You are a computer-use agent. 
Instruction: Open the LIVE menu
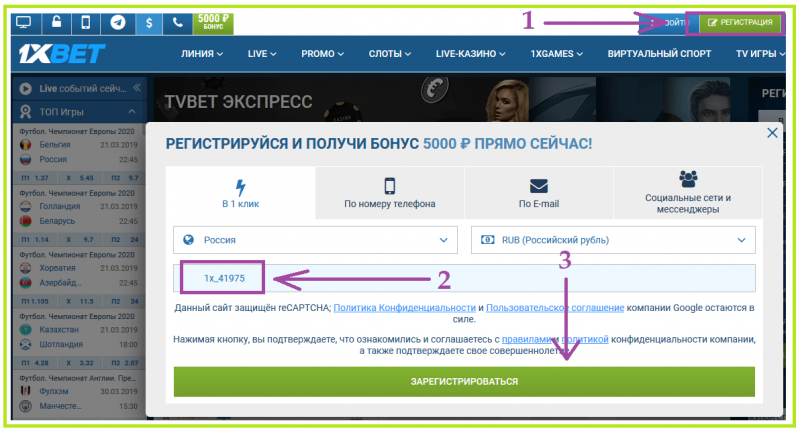point(262,54)
